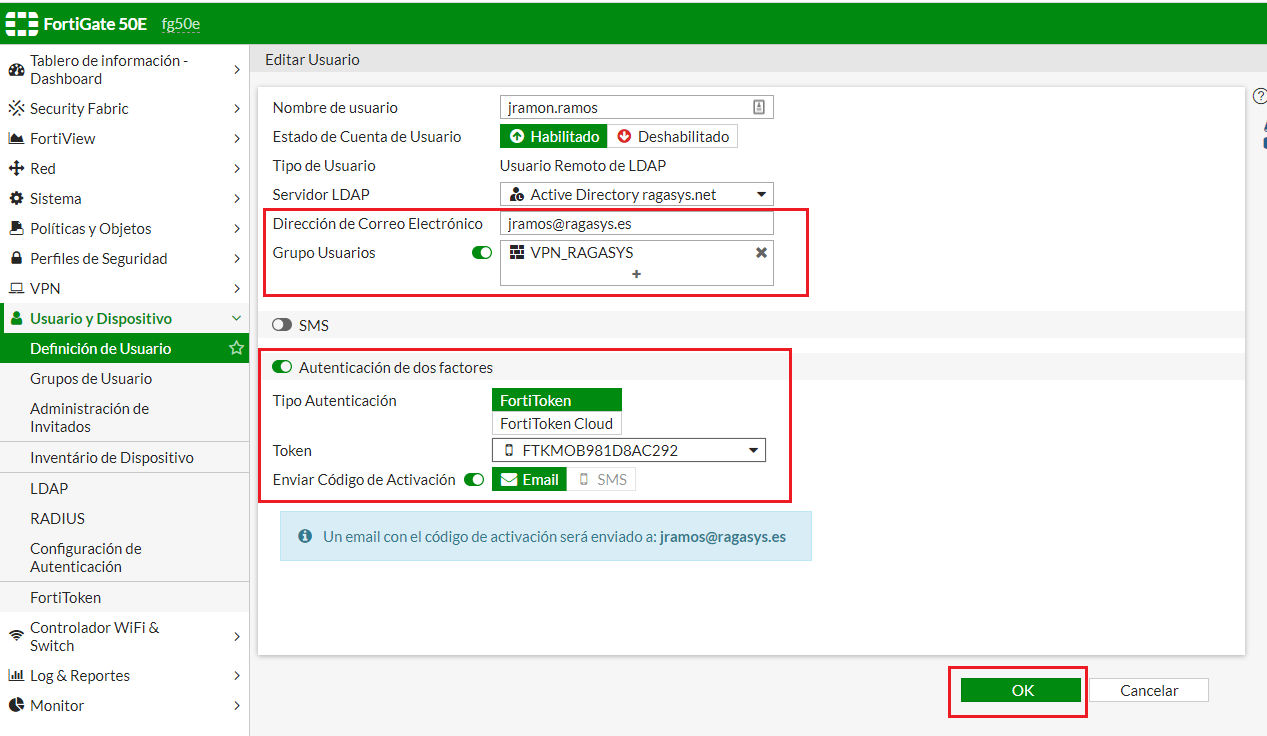
Task: Click the FortiView sidebar icon
Action: click(x=16, y=138)
